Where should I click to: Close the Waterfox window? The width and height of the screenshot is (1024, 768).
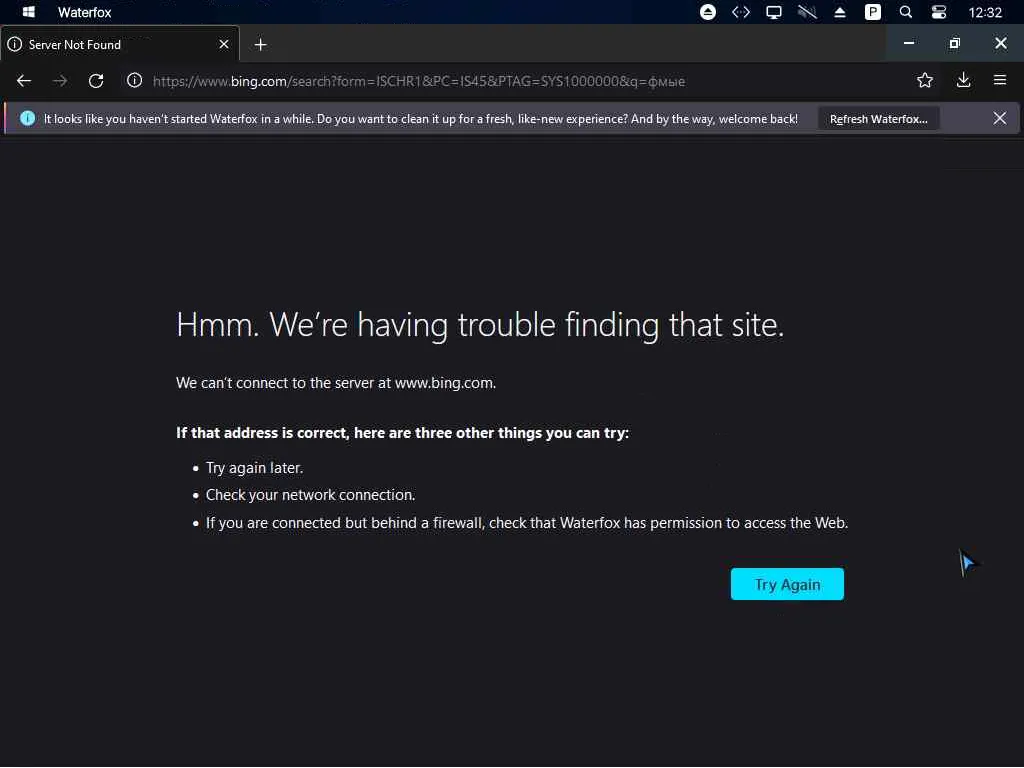(1000, 43)
